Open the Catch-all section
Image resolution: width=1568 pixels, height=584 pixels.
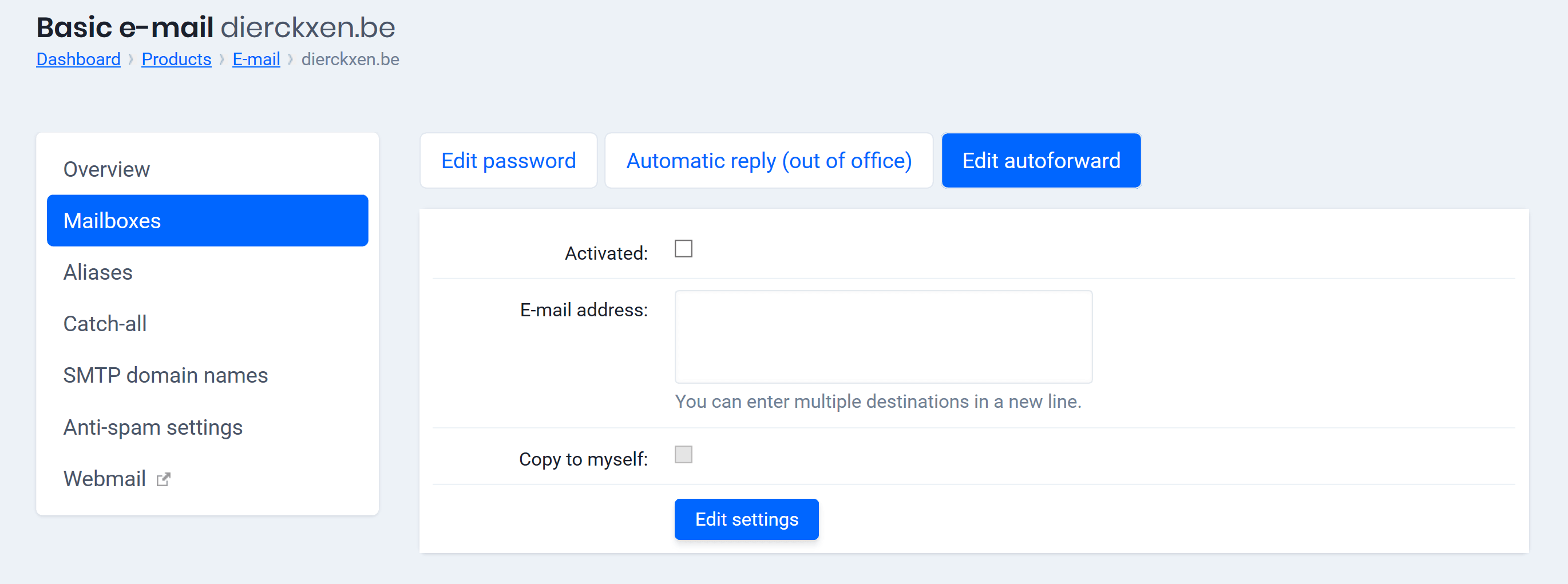tap(105, 323)
